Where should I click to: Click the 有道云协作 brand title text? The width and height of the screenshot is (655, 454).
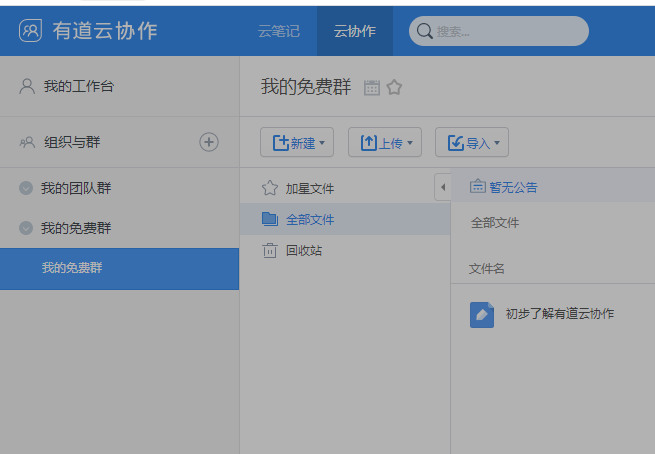click(105, 31)
